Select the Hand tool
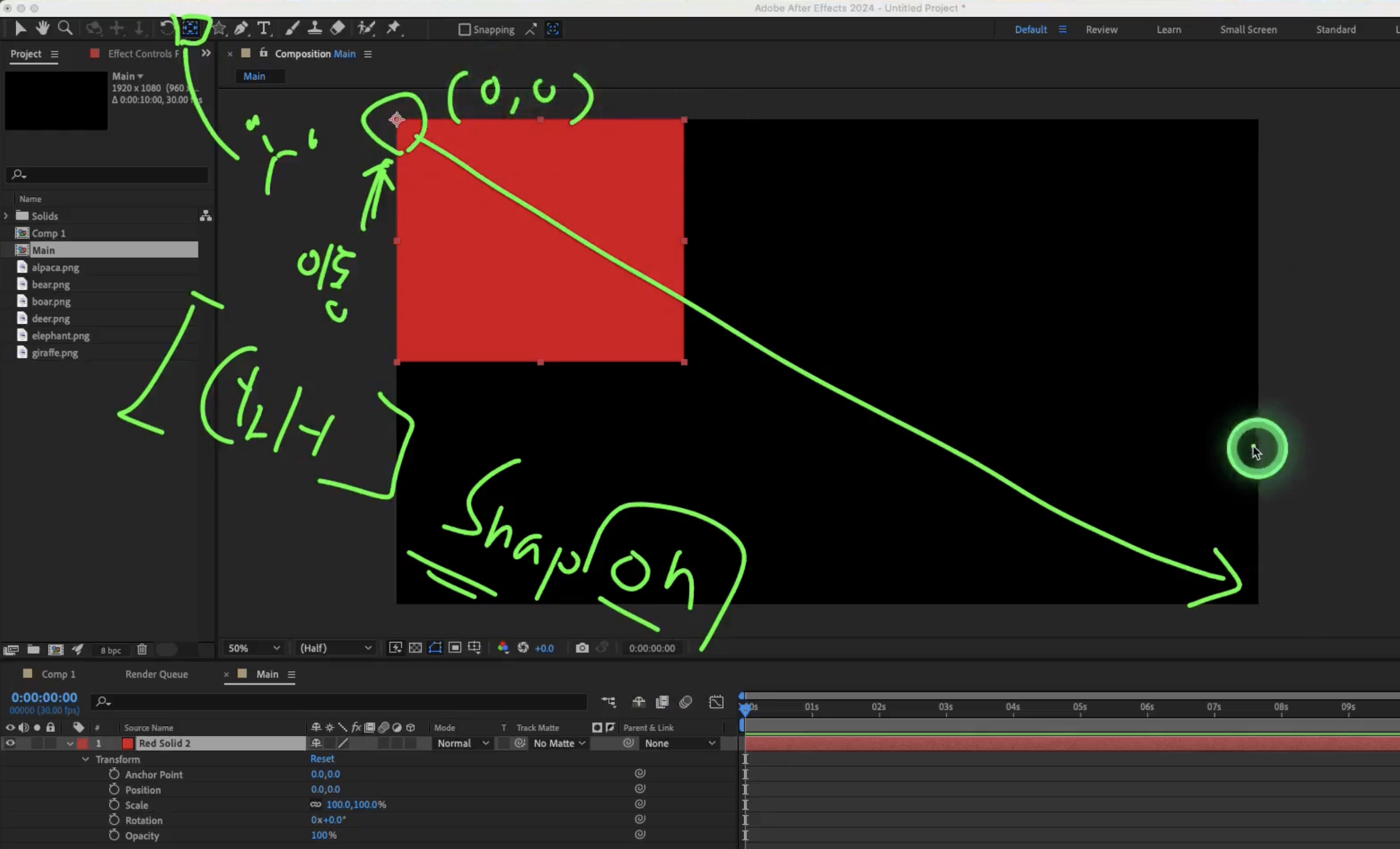 (x=42, y=29)
